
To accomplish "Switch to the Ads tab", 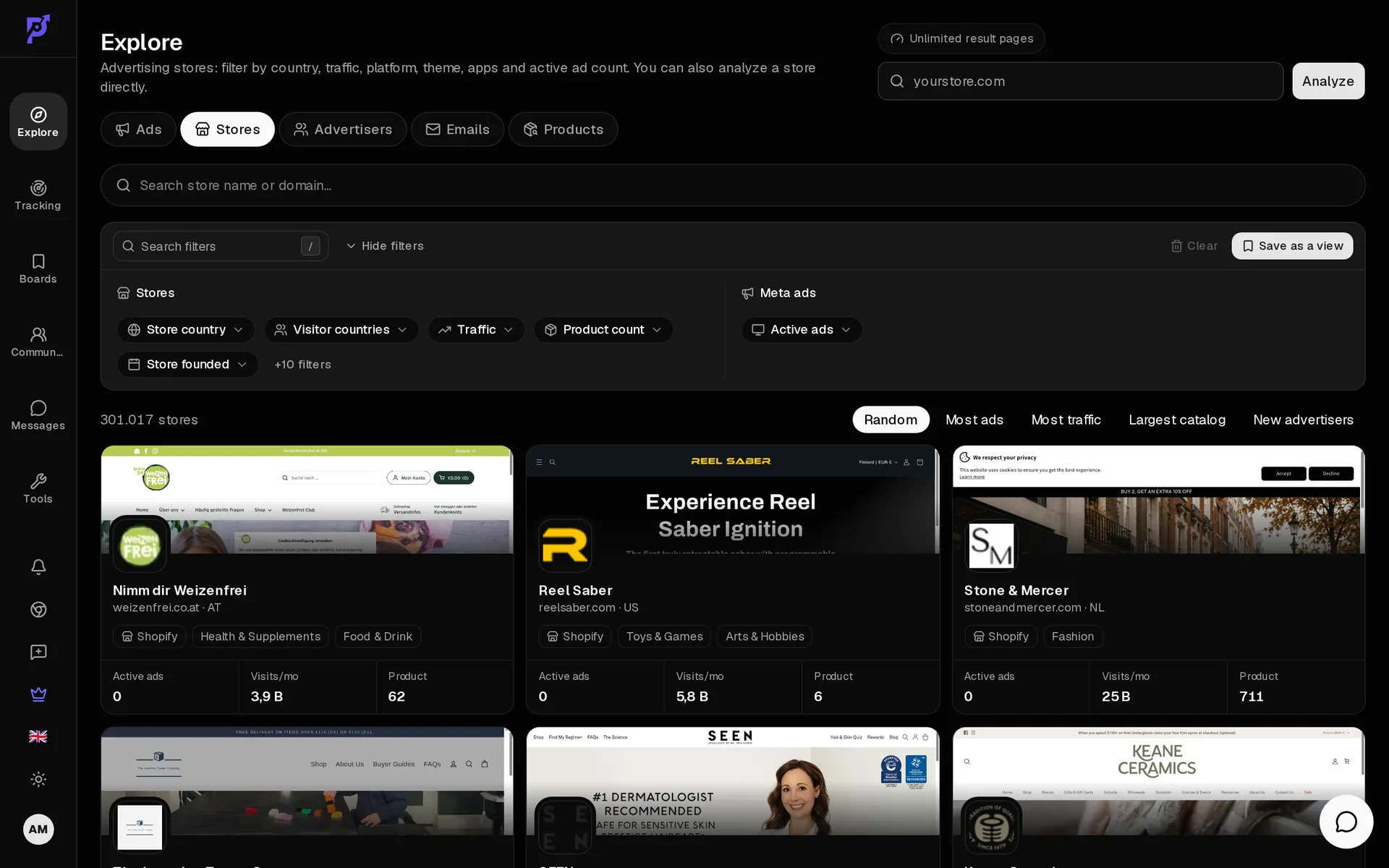I will (138, 129).
